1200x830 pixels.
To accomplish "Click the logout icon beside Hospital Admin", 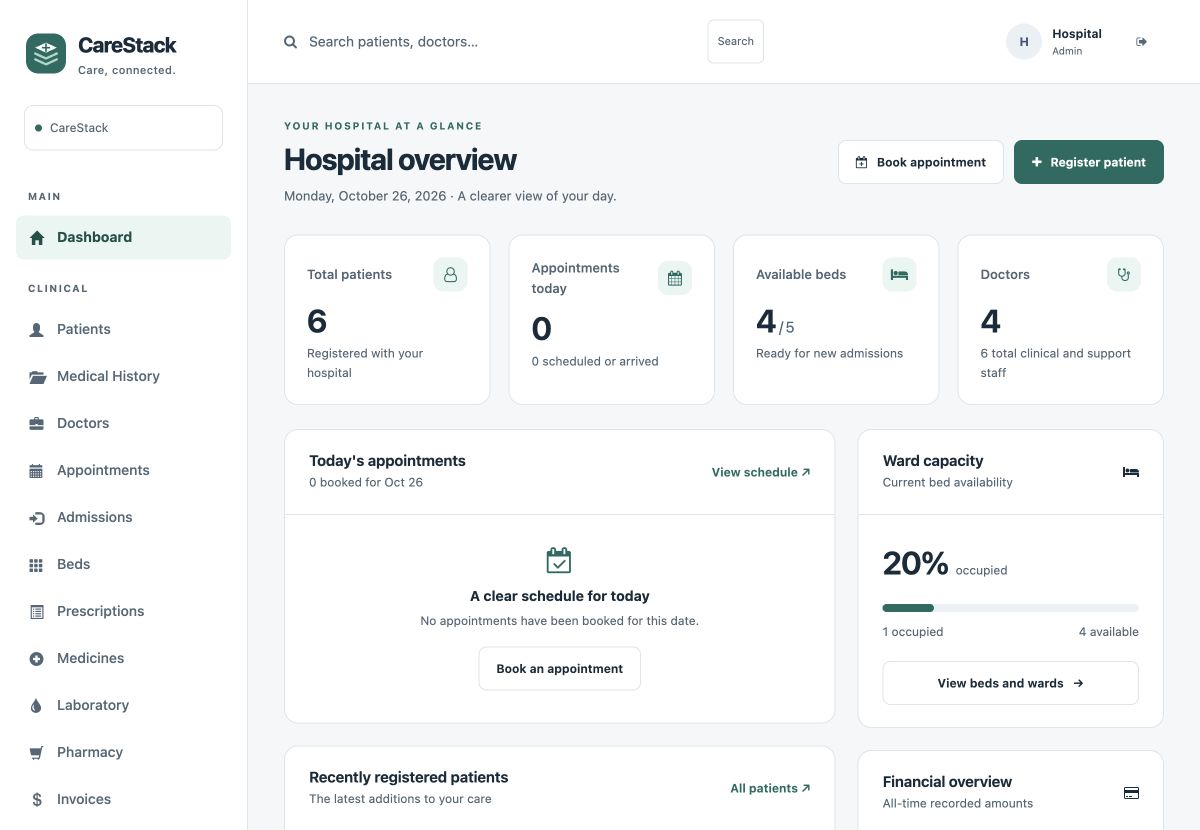I will pos(1142,42).
